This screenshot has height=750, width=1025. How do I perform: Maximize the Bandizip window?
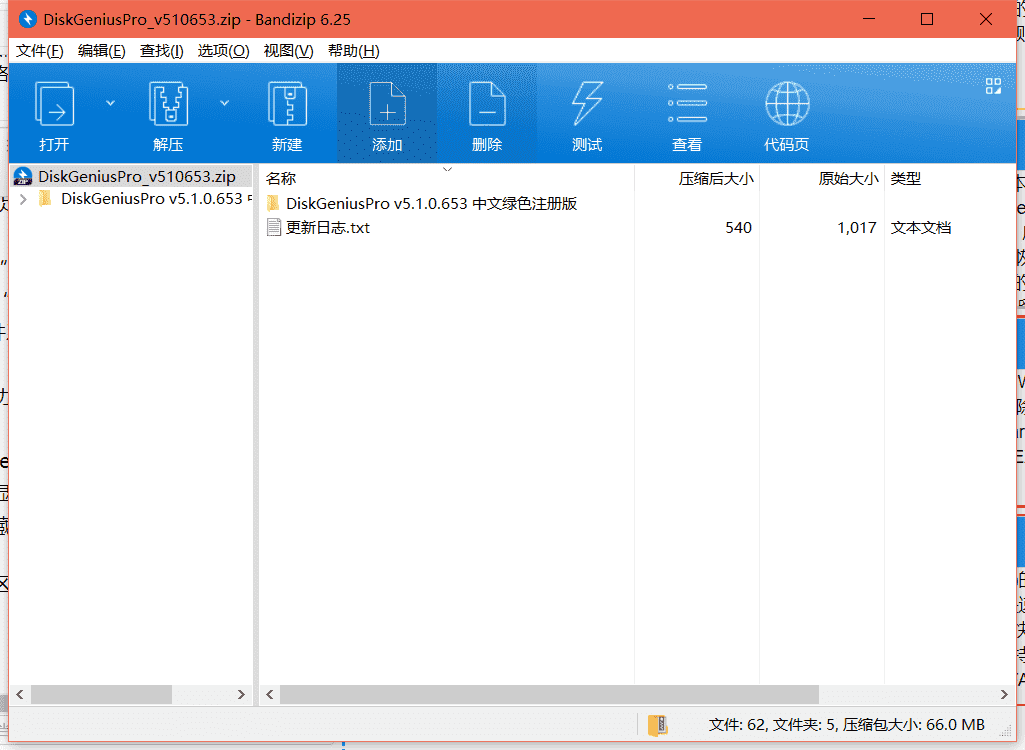(926, 19)
